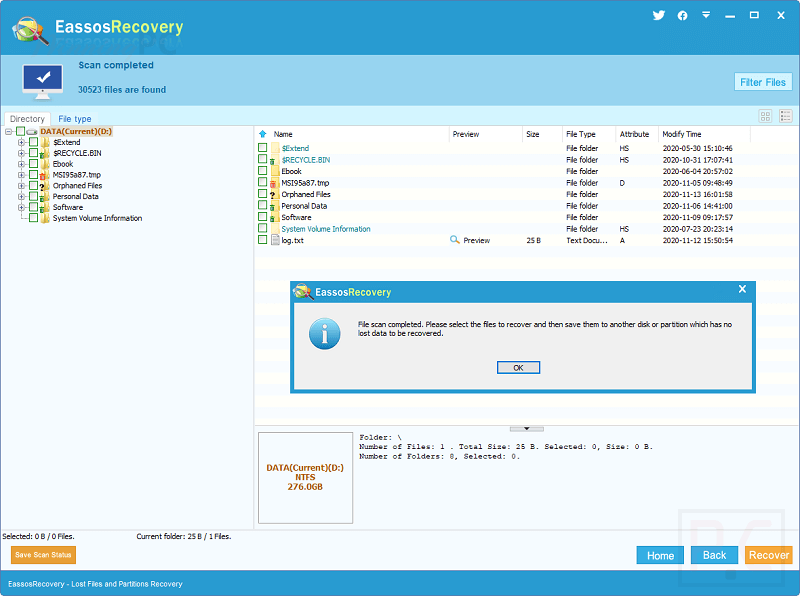The image size is (800, 596).
Task: Select the DATA(Current)(D:) NTFS partition box
Action: click(305, 477)
